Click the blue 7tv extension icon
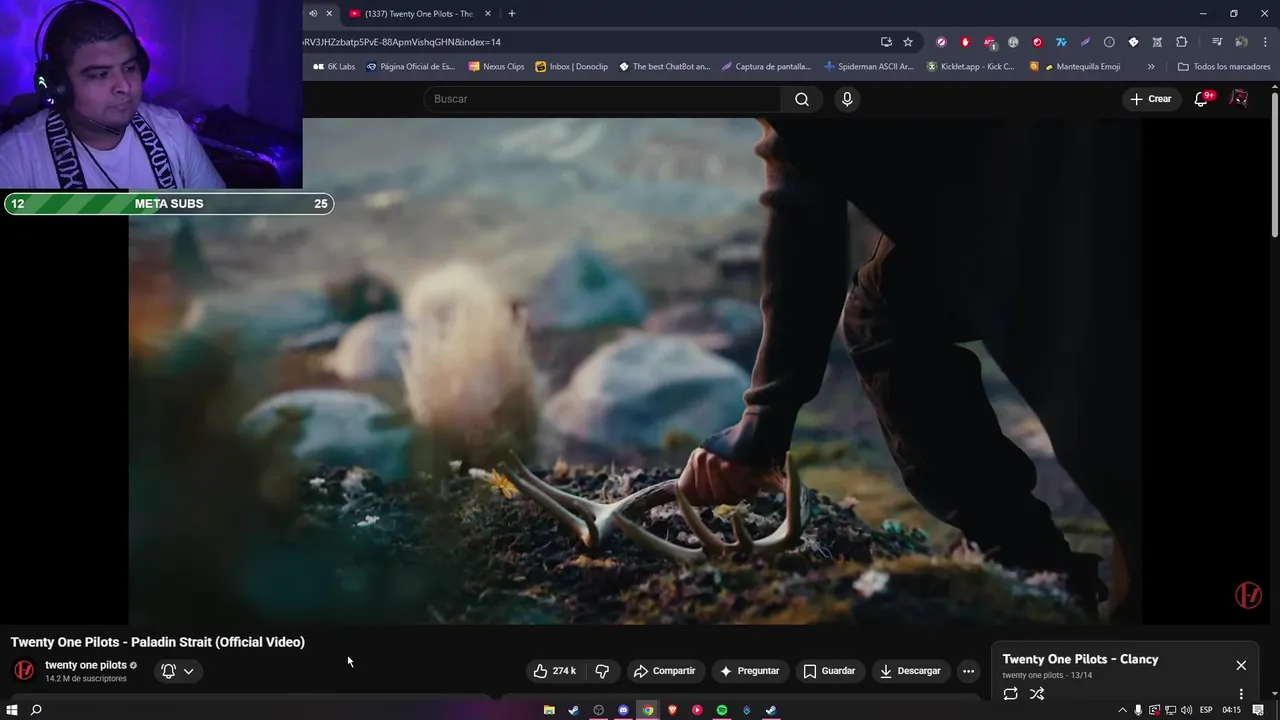 pyautogui.click(x=1061, y=42)
